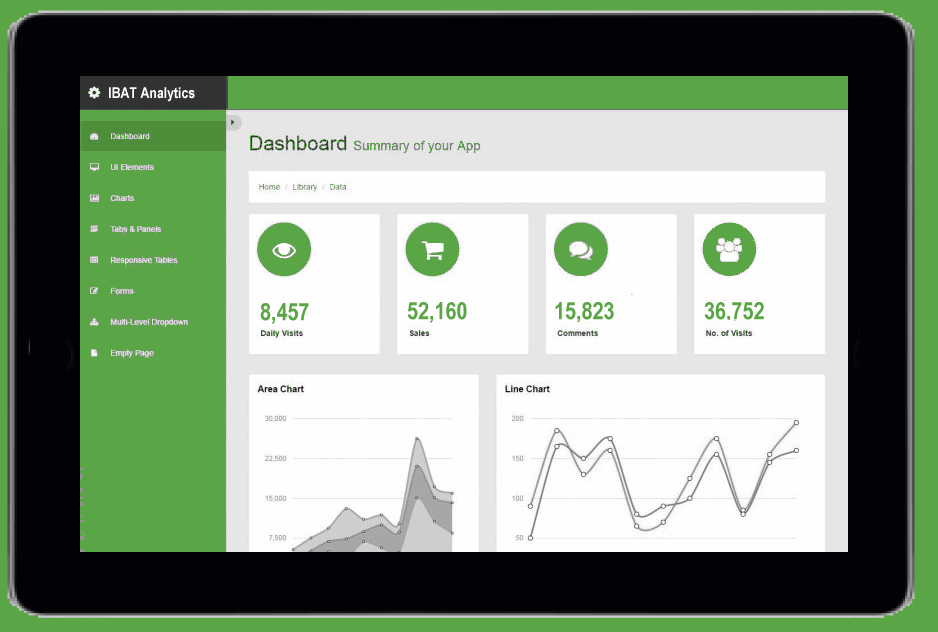Click the eye icon on Daily Visits card

pyautogui.click(x=284, y=250)
